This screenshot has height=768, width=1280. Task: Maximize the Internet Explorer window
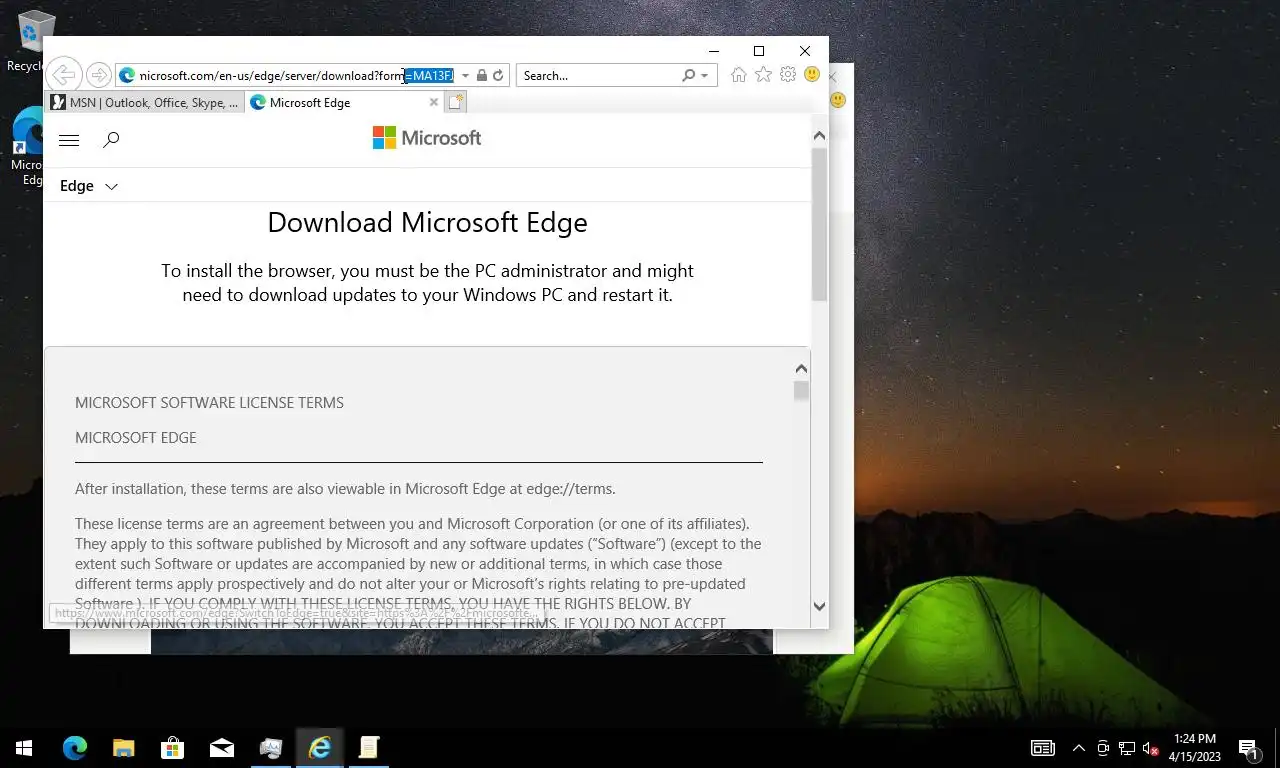pyautogui.click(x=759, y=51)
